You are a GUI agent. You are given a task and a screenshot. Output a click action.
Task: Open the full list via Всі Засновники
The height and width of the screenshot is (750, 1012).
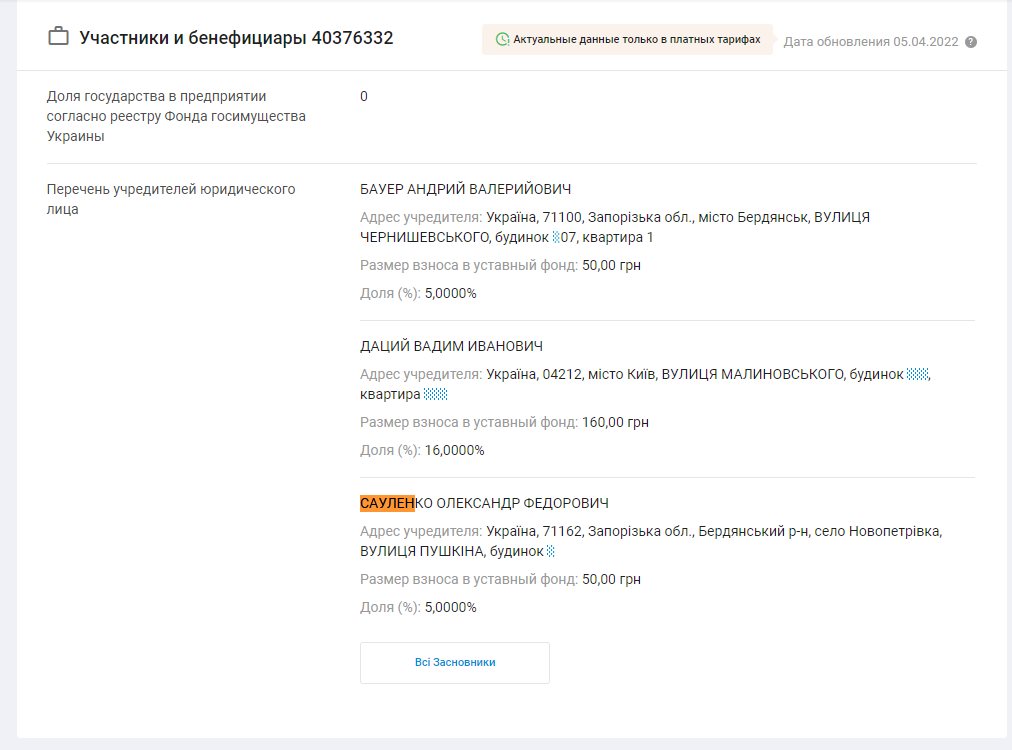[x=455, y=662]
